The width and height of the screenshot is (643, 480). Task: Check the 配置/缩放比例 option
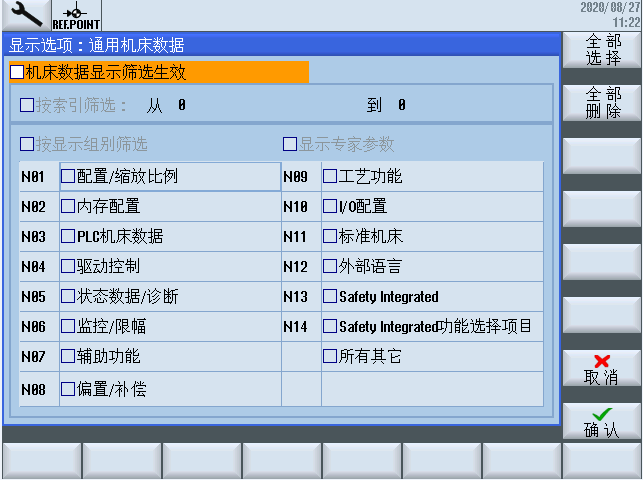click(x=68, y=177)
